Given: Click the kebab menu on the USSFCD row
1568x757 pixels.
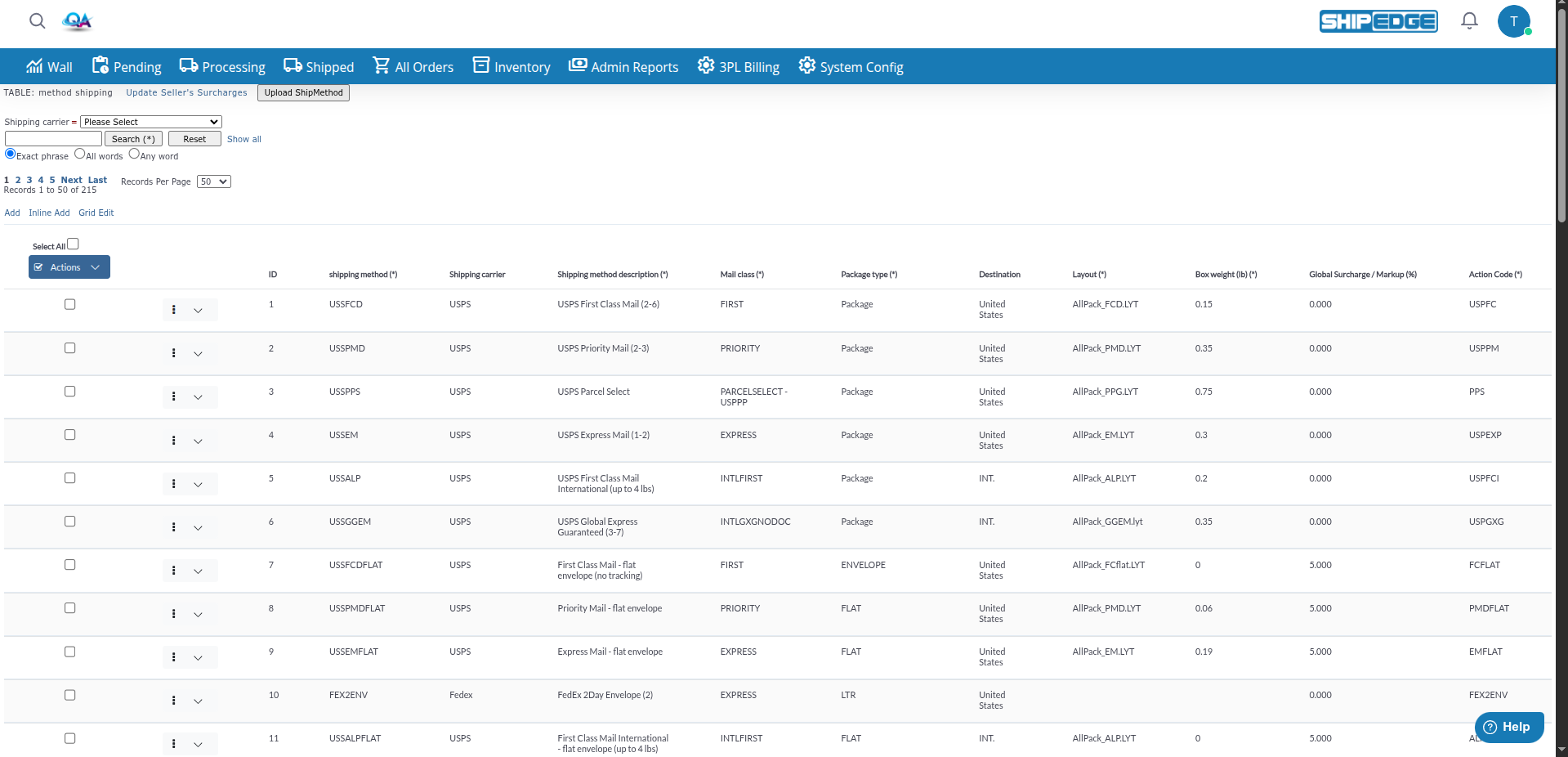Looking at the screenshot, I should pos(173,310).
